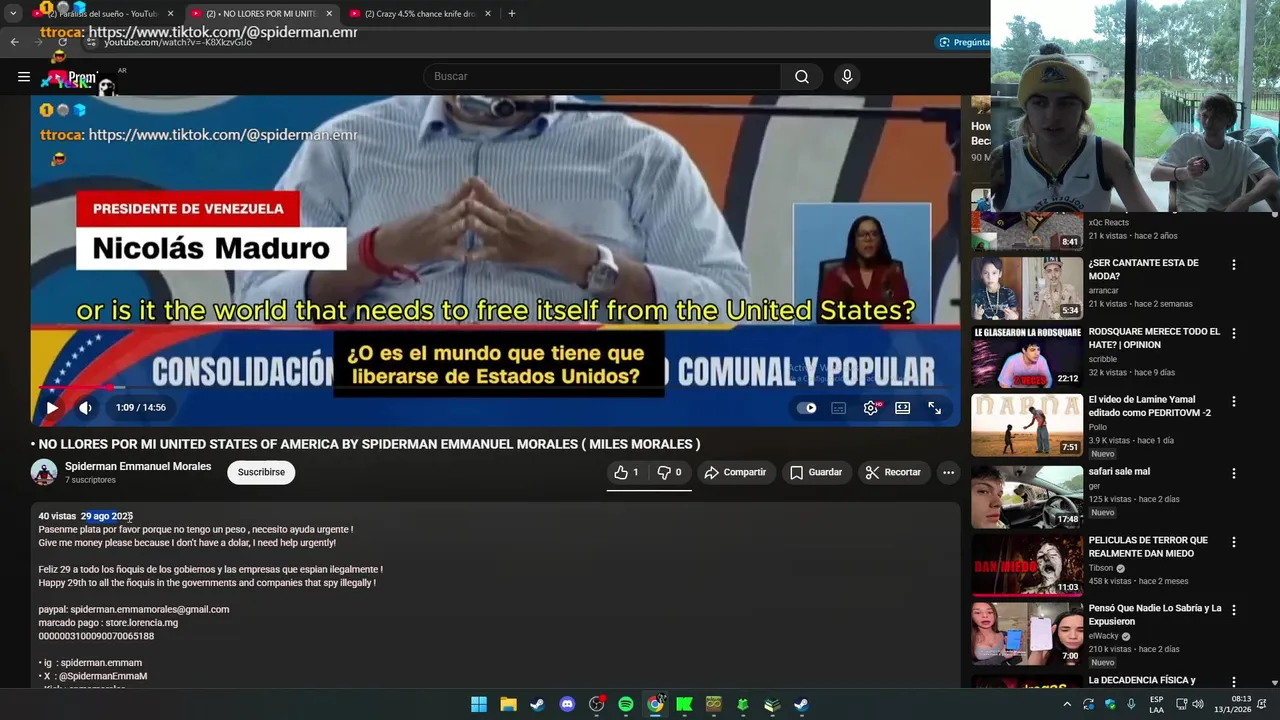The image size is (1280, 720).
Task: Click the search magnifier button
Action: click(802, 76)
